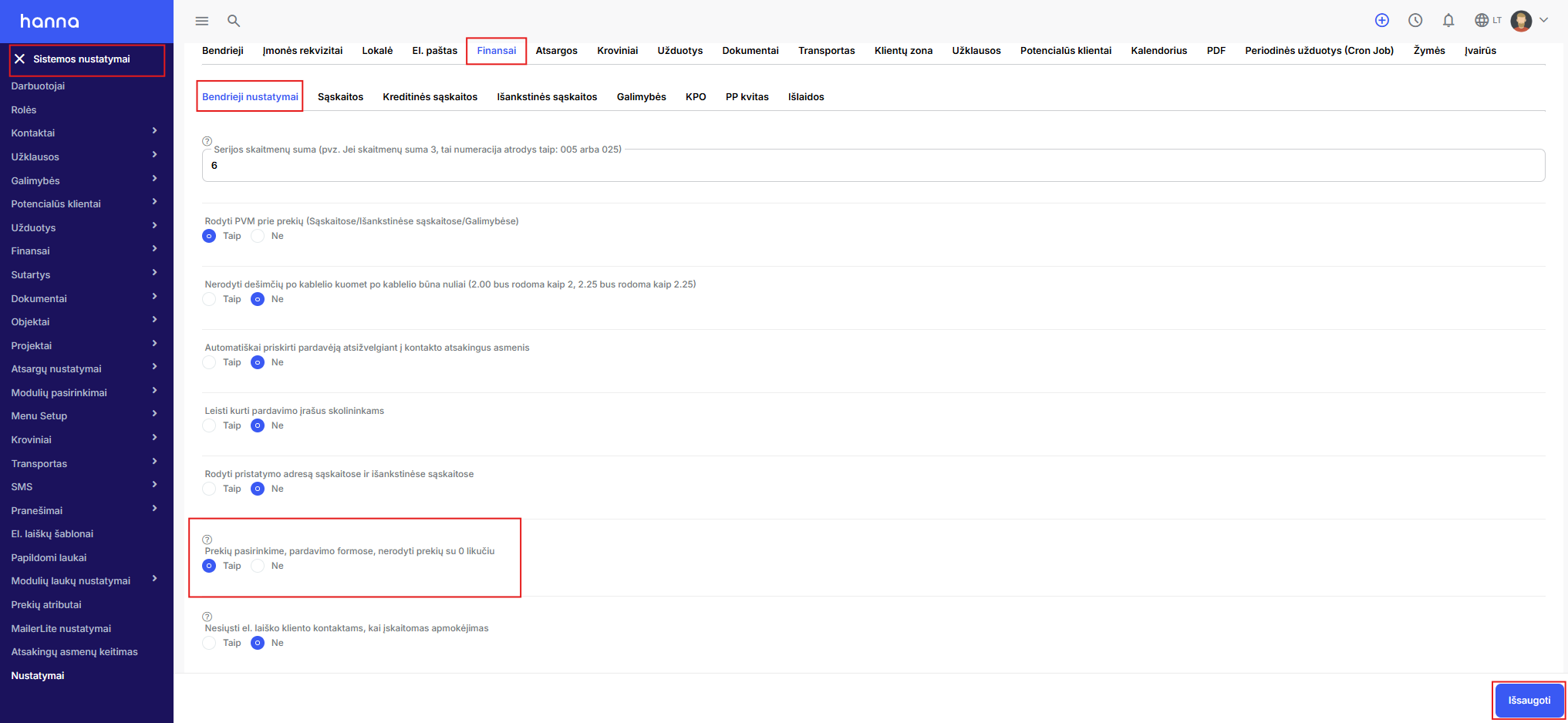
Task: Open the Kreditinės sąskaitos sub-tab
Action: click(430, 97)
